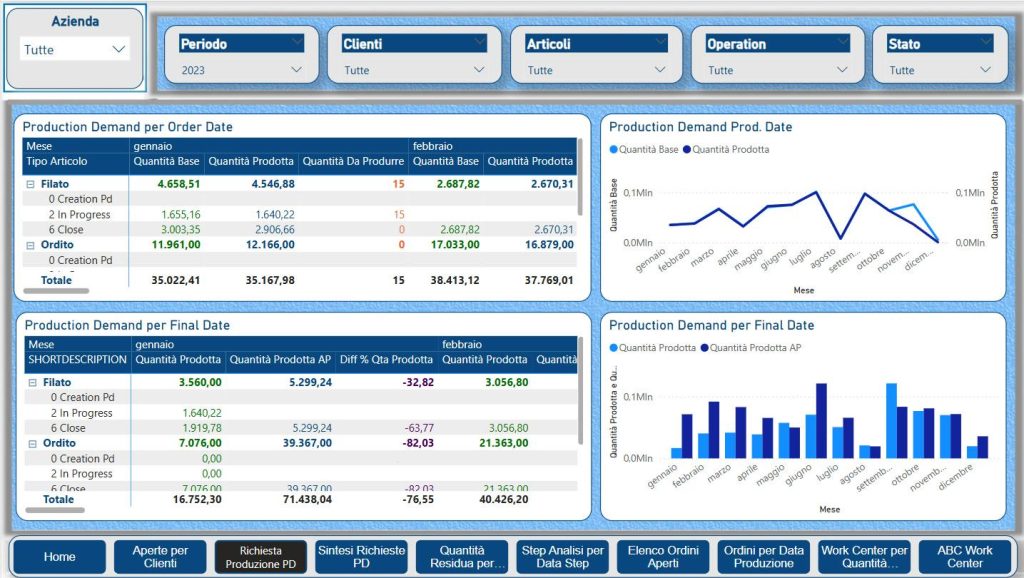Navigate to ABC Work Center page
The width and height of the screenshot is (1024, 578).
964,557
